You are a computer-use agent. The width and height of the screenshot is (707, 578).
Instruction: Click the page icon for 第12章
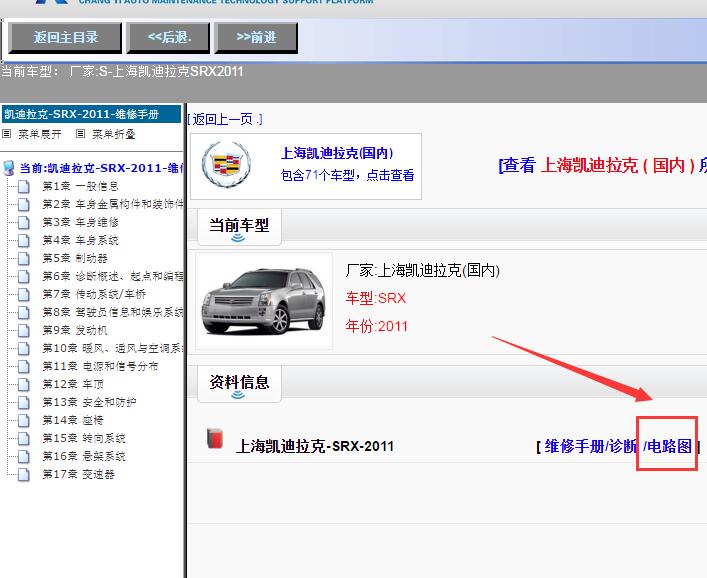(24, 385)
